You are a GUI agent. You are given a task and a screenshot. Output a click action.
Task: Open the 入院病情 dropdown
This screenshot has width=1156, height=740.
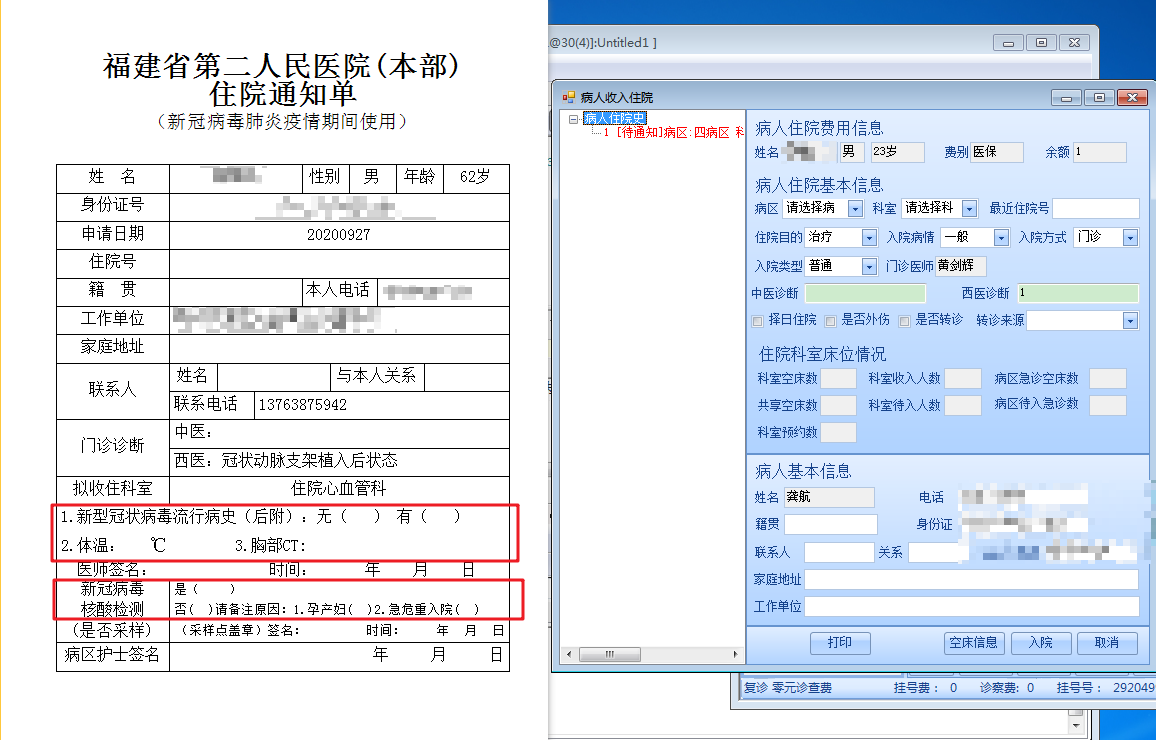(1001, 237)
